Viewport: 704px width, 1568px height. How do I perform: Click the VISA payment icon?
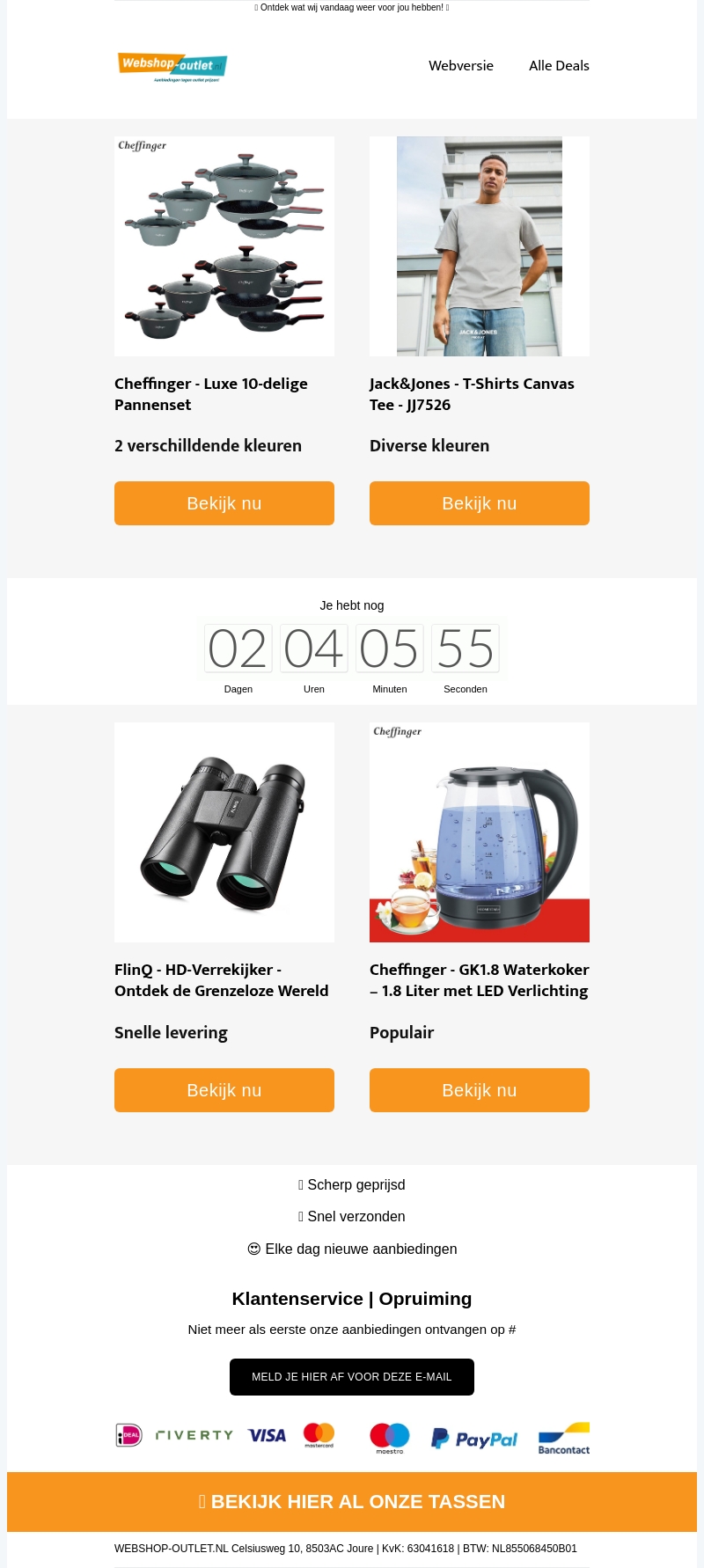268,1435
